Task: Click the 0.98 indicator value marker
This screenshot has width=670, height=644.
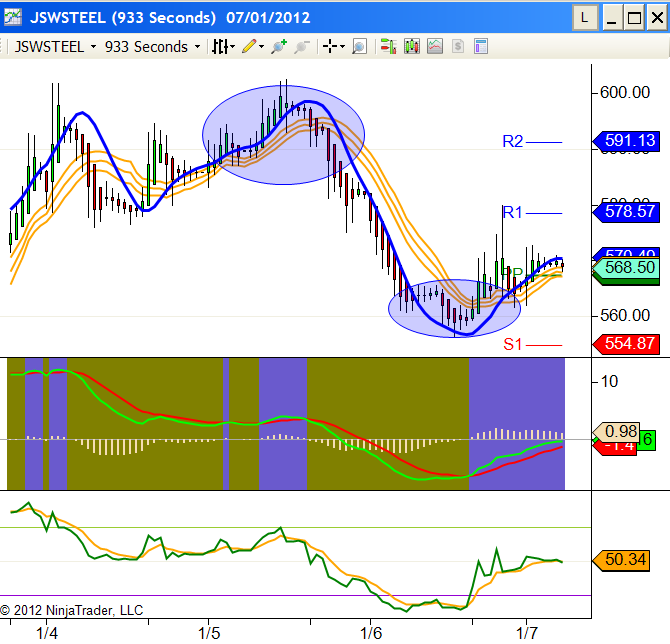Action: click(x=617, y=432)
